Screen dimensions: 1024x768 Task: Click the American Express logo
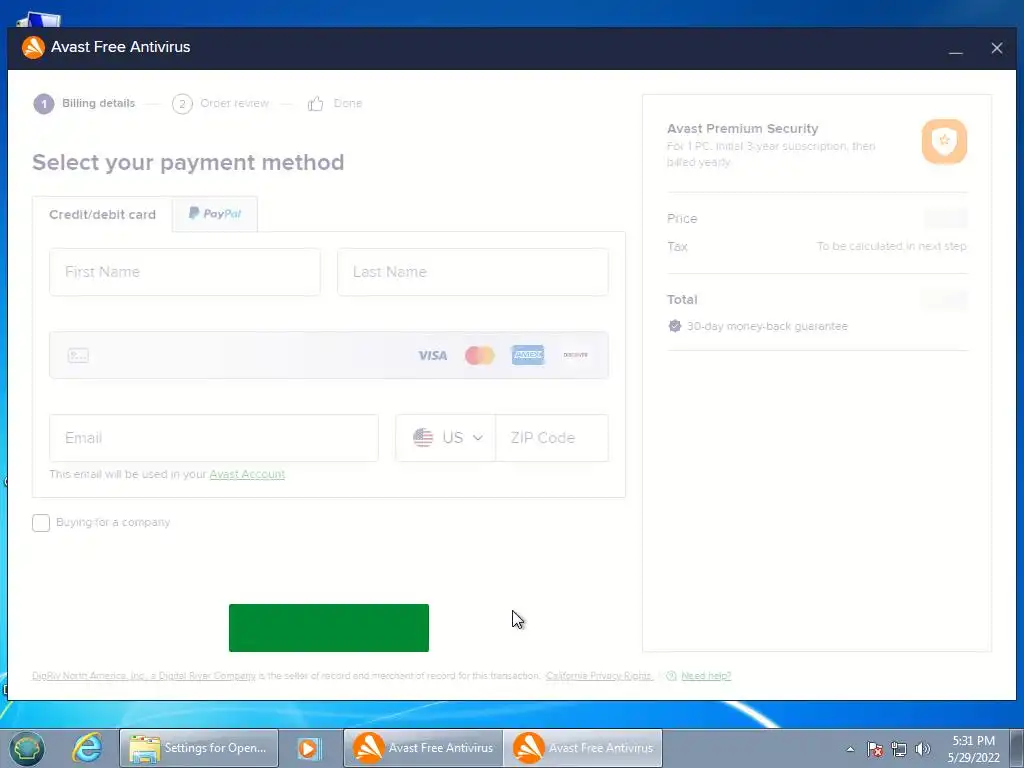pyautogui.click(x=528, y=355)
